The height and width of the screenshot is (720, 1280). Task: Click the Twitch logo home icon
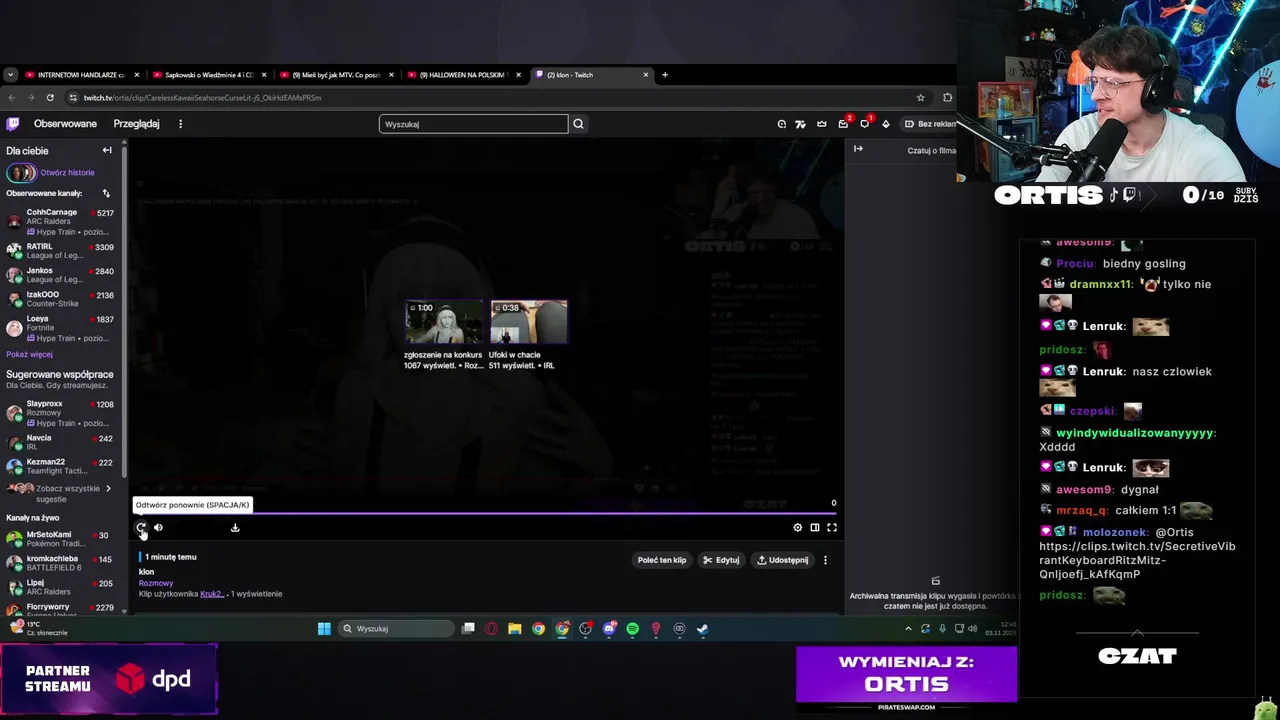click(x=13, y=124)
